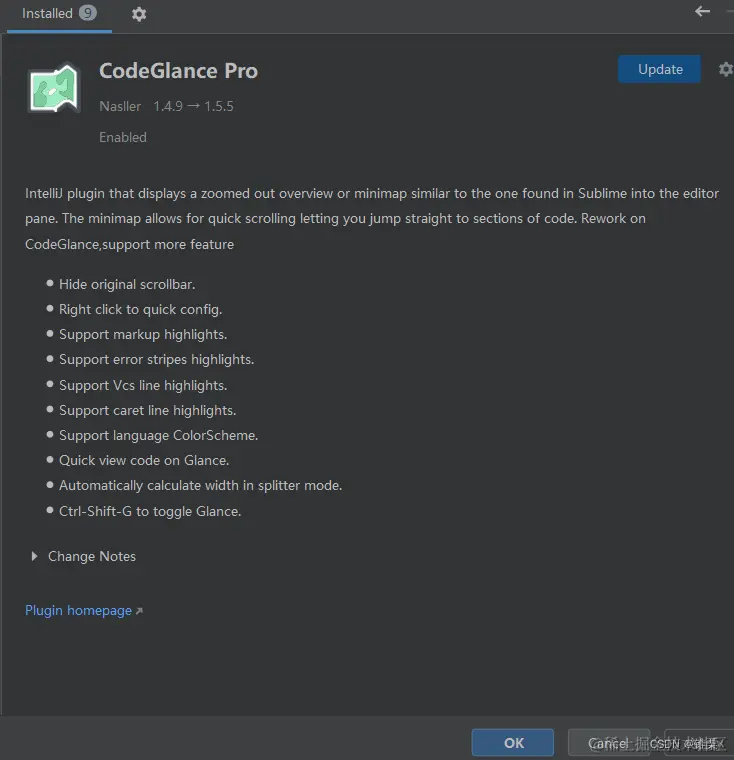Open the Plugin homepage link
The image size is (734, 760).
point(79,610)
